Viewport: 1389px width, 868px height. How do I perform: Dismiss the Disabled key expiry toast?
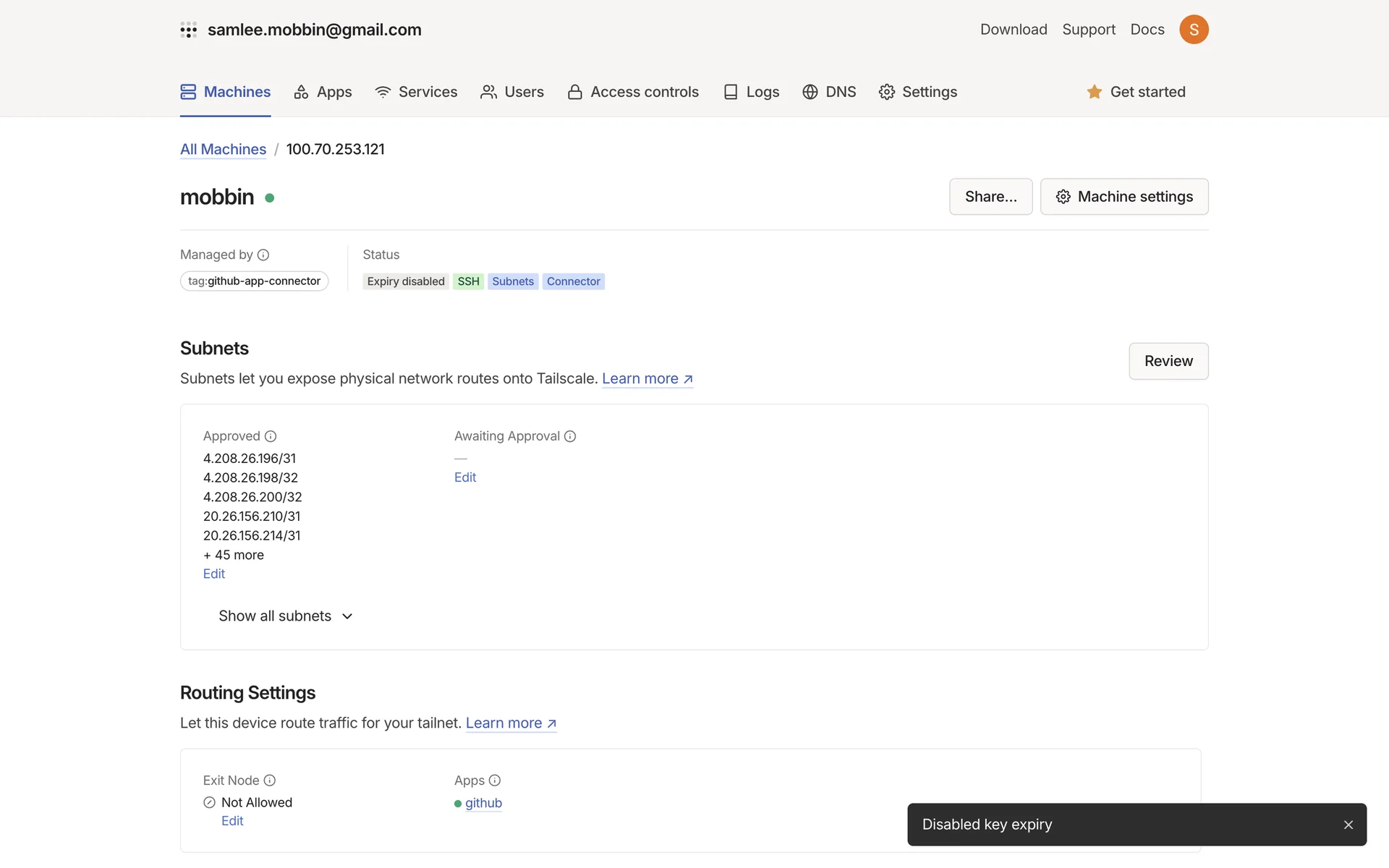1348,825
